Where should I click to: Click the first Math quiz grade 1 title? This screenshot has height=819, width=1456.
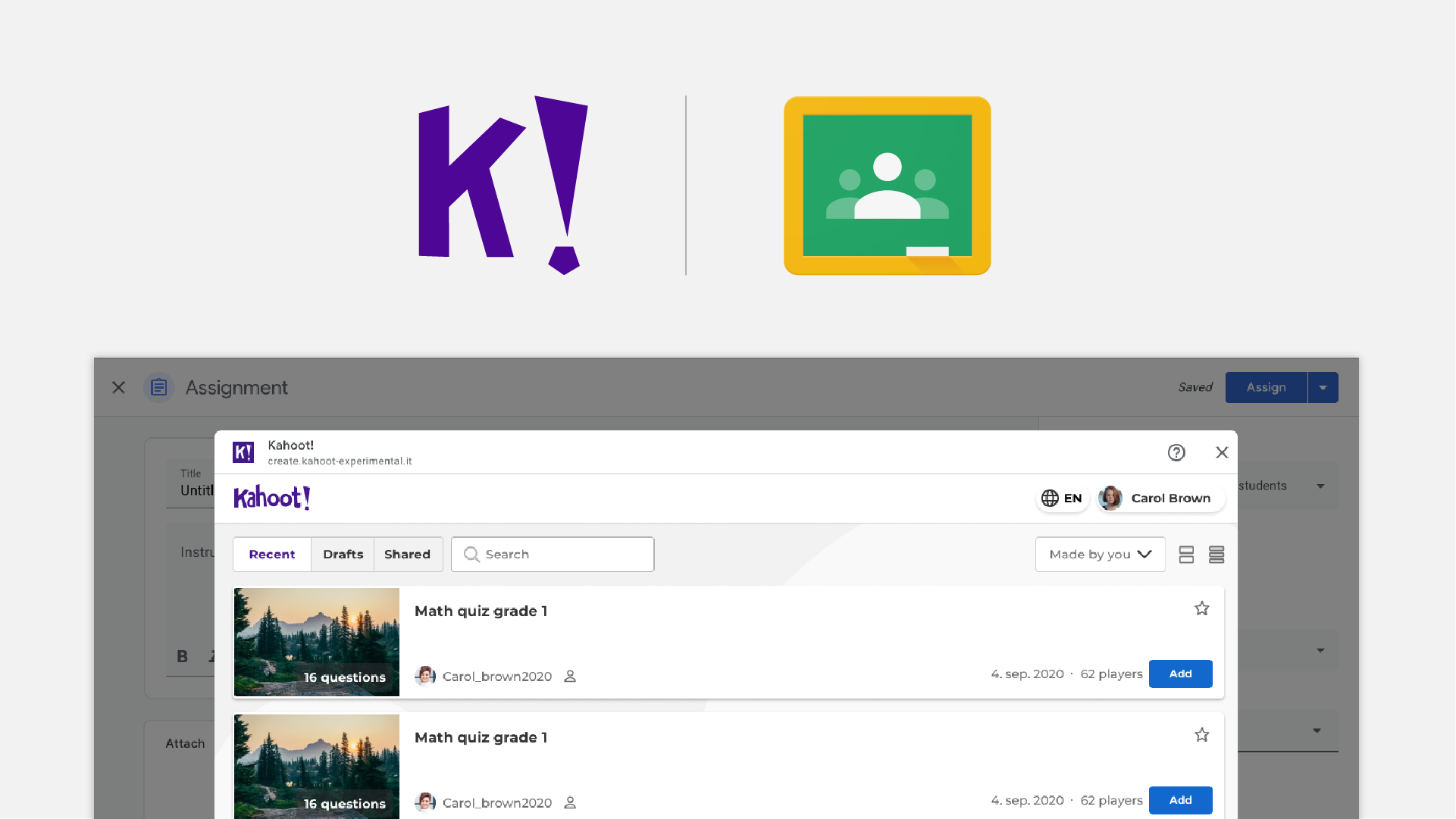pyautogui.click(x=481, y=611)
